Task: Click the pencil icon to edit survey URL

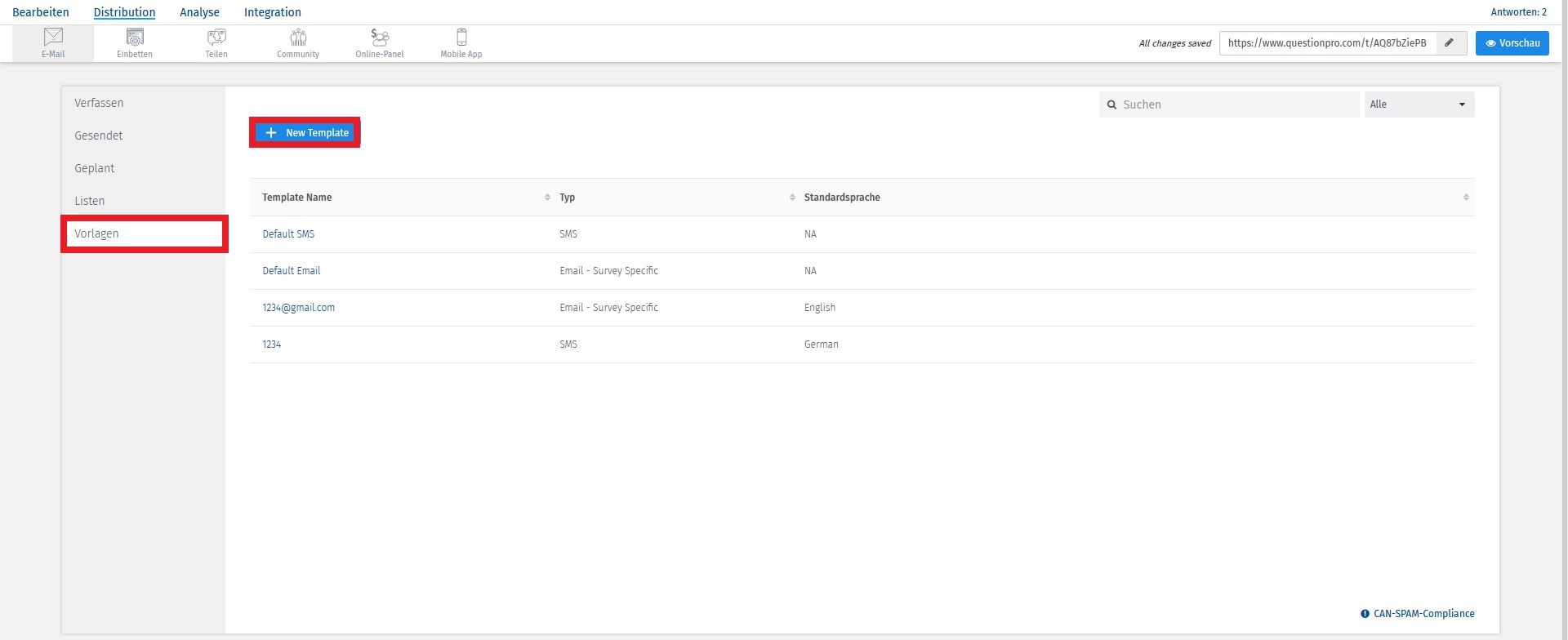Action: click(x=1450, y=43)
